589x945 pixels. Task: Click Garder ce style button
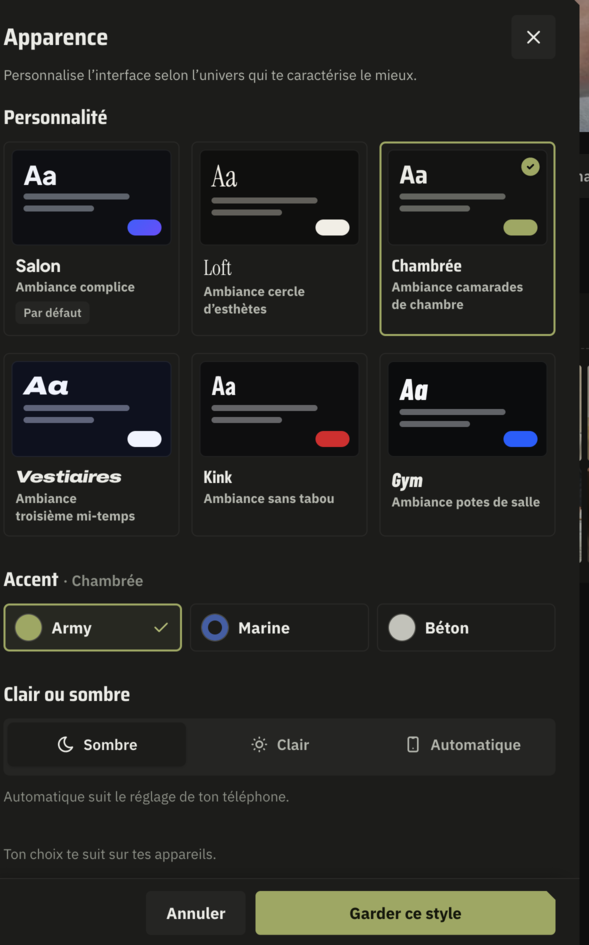[x=405, y=913]
